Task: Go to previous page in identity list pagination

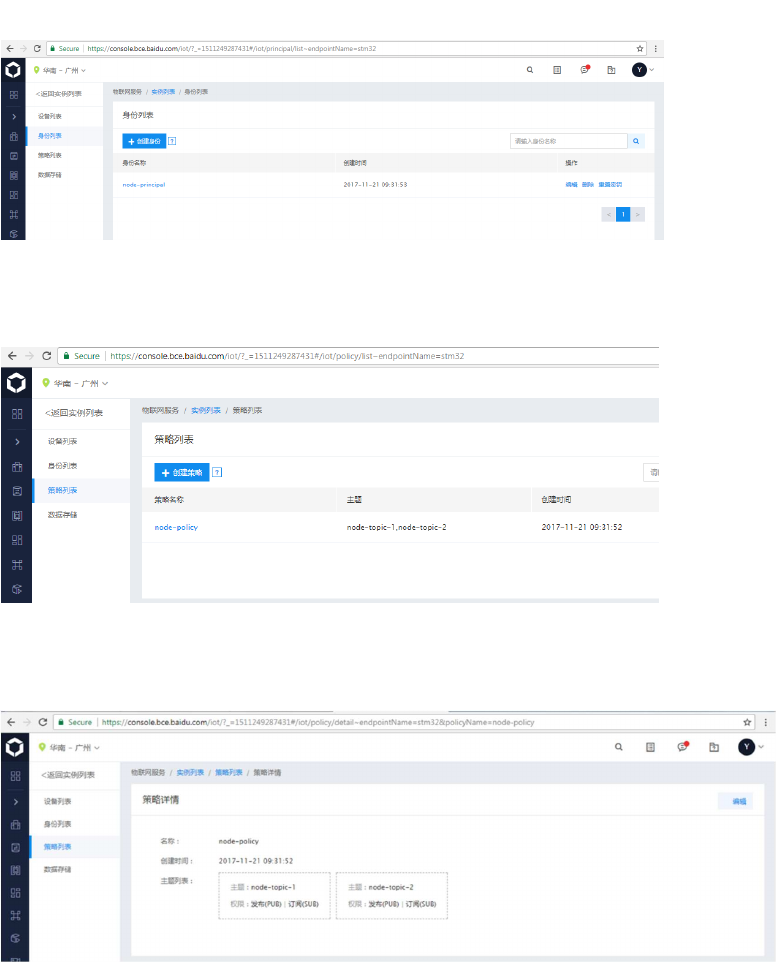Action: 609,214
